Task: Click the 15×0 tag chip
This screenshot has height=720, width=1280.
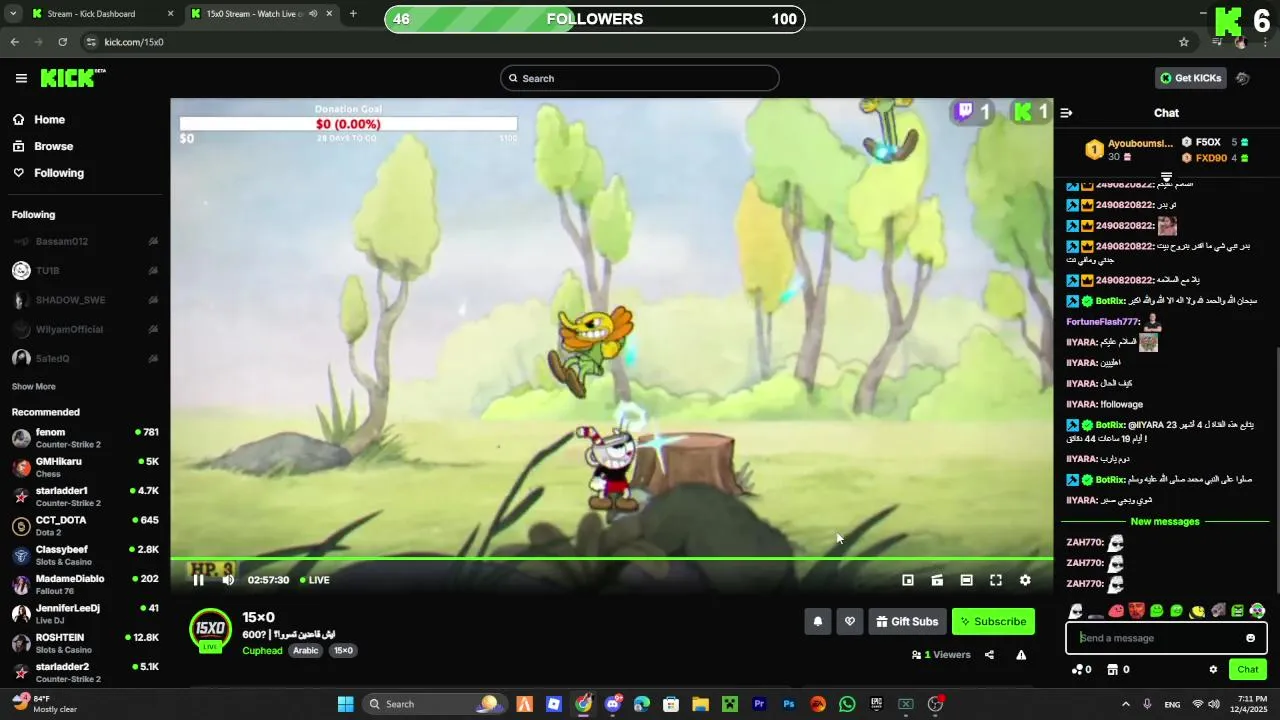Action: 343,651
